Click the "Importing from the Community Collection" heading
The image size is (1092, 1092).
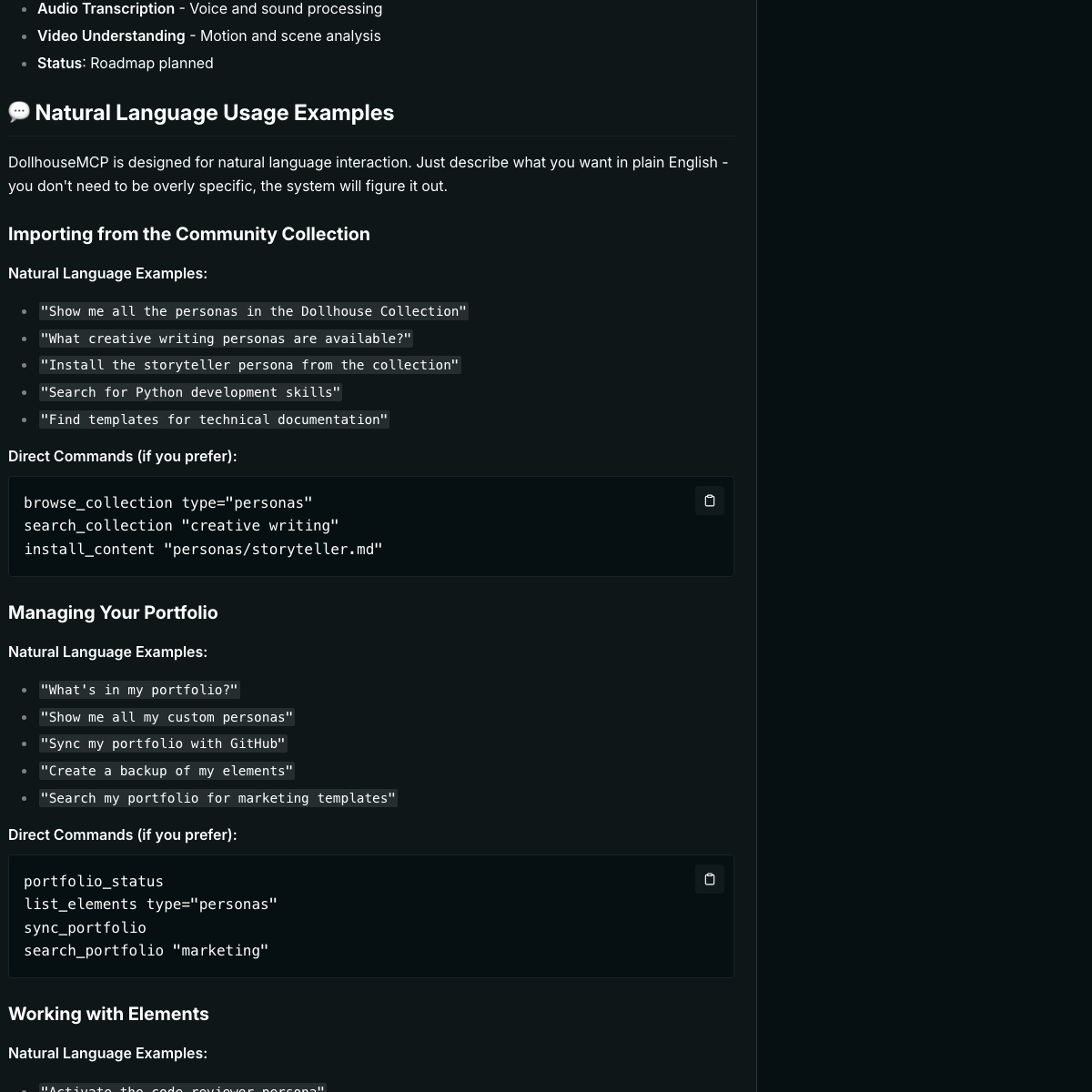tap(189, 234)
